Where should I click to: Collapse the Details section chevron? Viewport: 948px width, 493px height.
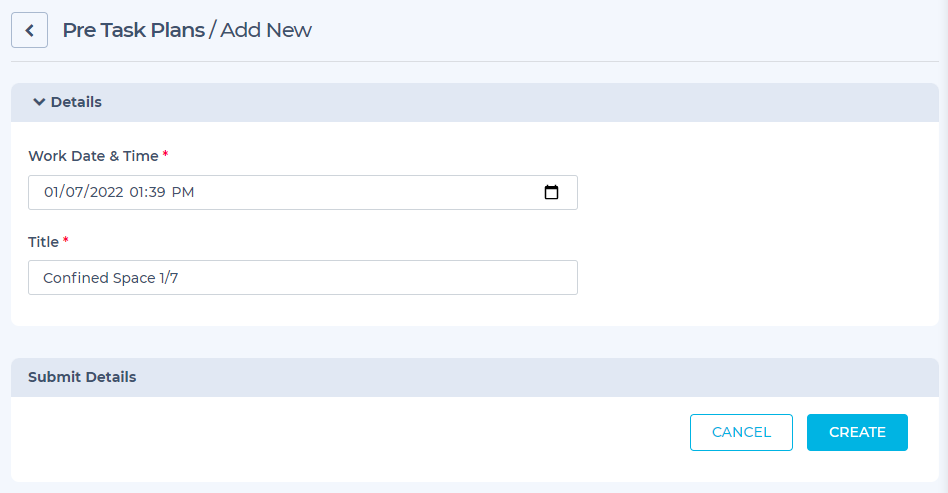click(x=39, y=102)
